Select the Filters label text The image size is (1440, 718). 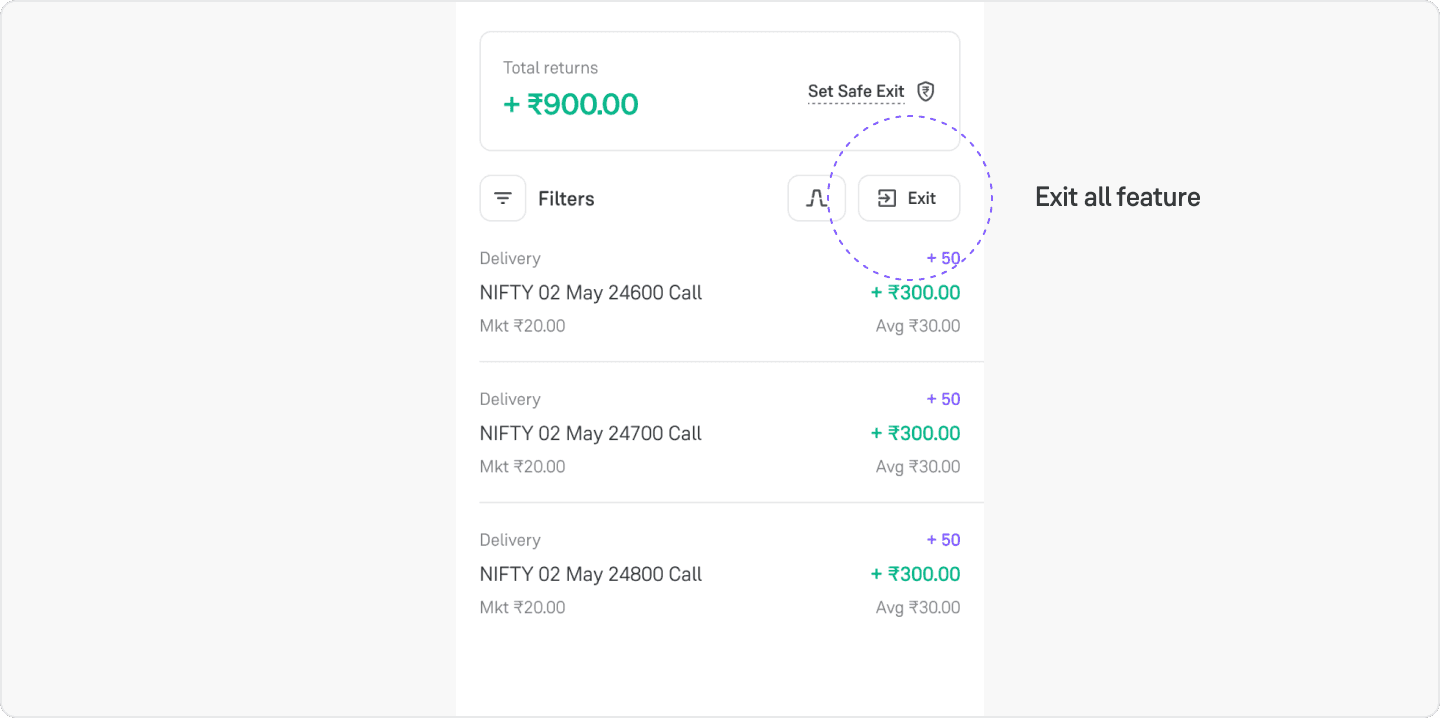click(x=566, y=199)
